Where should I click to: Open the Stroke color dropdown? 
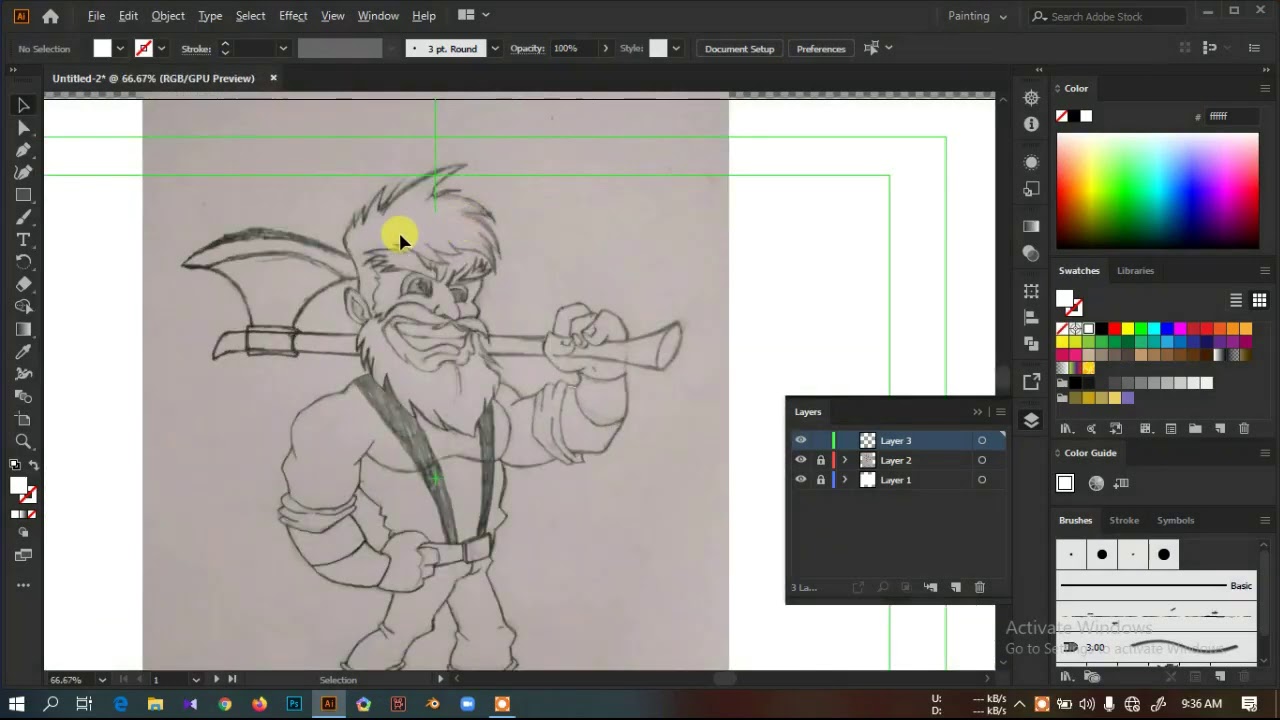[x=161, y=48]
